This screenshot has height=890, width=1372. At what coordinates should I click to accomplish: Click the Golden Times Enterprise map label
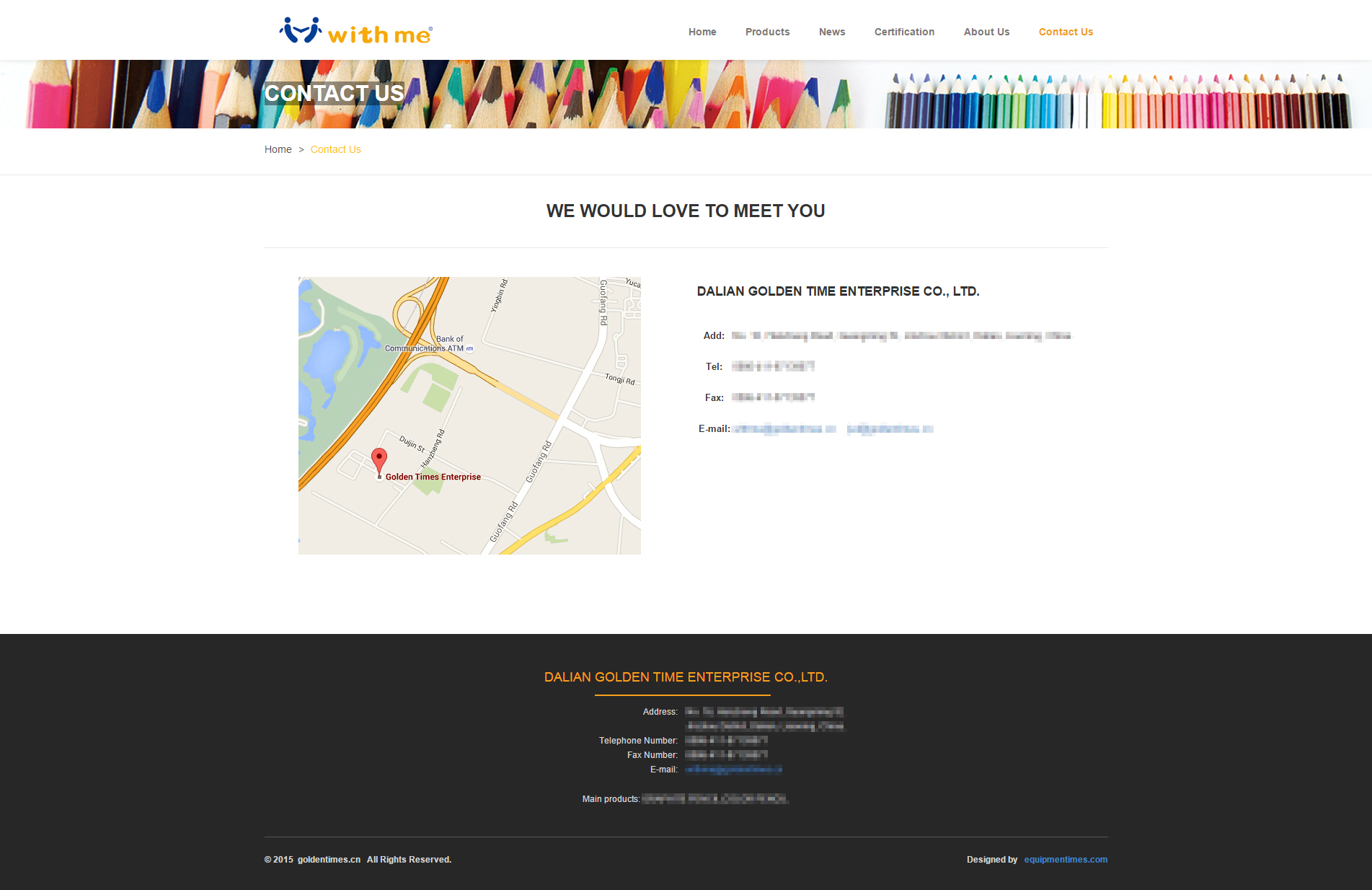tap(433, 477)
